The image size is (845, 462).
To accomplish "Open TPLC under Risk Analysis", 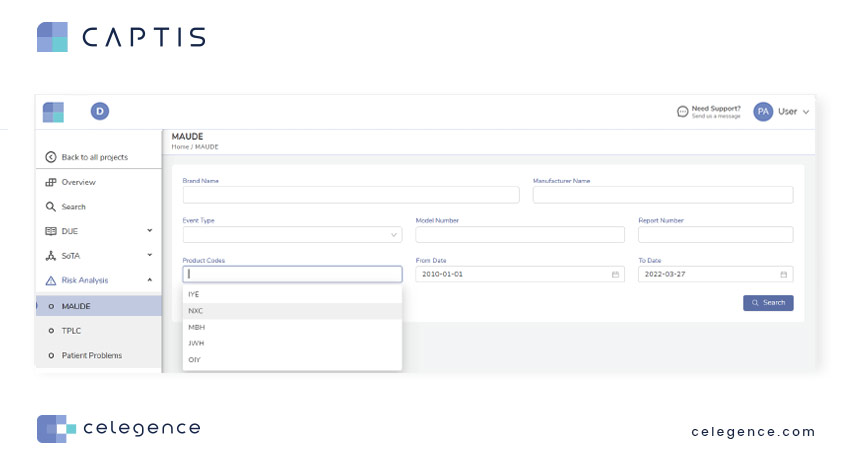I will (x=71, y=330).
